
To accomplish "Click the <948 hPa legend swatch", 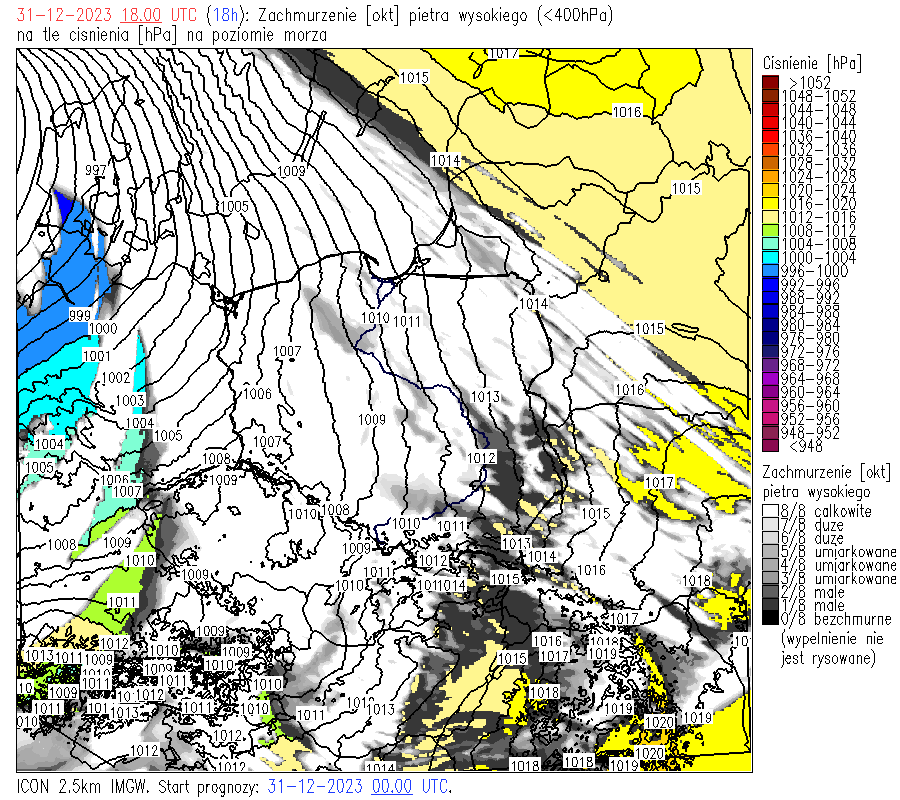I will 770,446.
